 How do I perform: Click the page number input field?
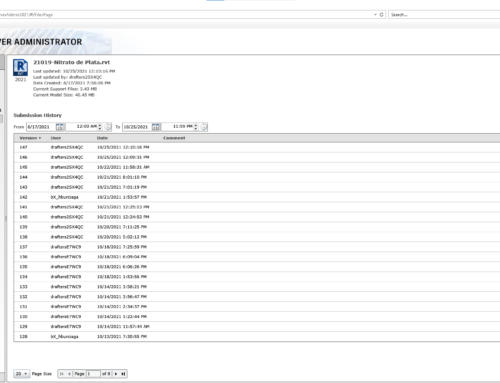click(x=93, y=374)
